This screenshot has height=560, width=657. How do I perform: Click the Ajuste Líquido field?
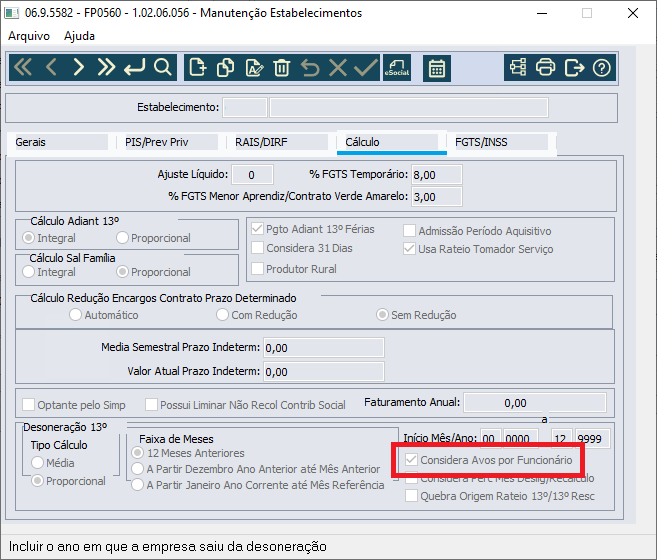253,175
